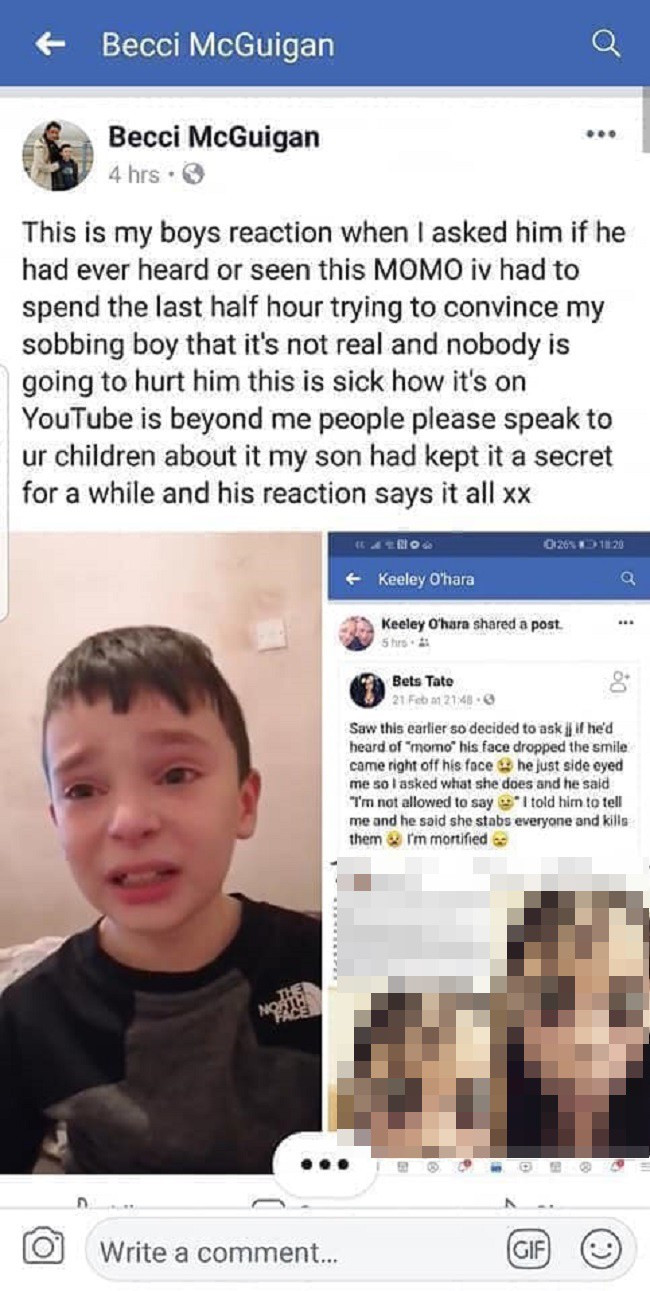650x1291 pixels.
Task: Tap the 4 hrs timestamp
Action: pos(133,175)
